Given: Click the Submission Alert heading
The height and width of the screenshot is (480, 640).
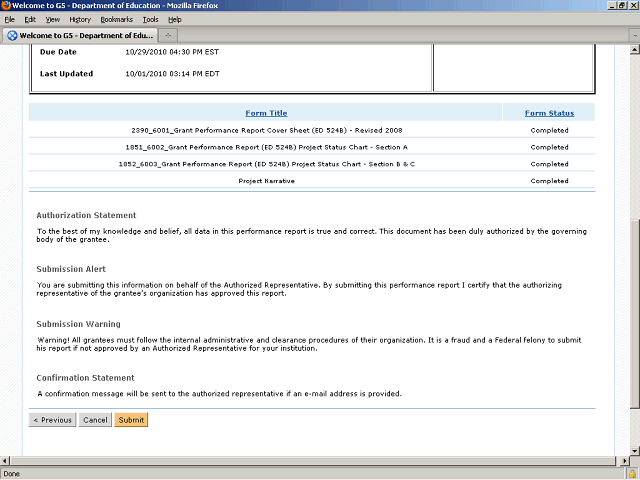Looking at the screenshot, I should click(71, 269).
